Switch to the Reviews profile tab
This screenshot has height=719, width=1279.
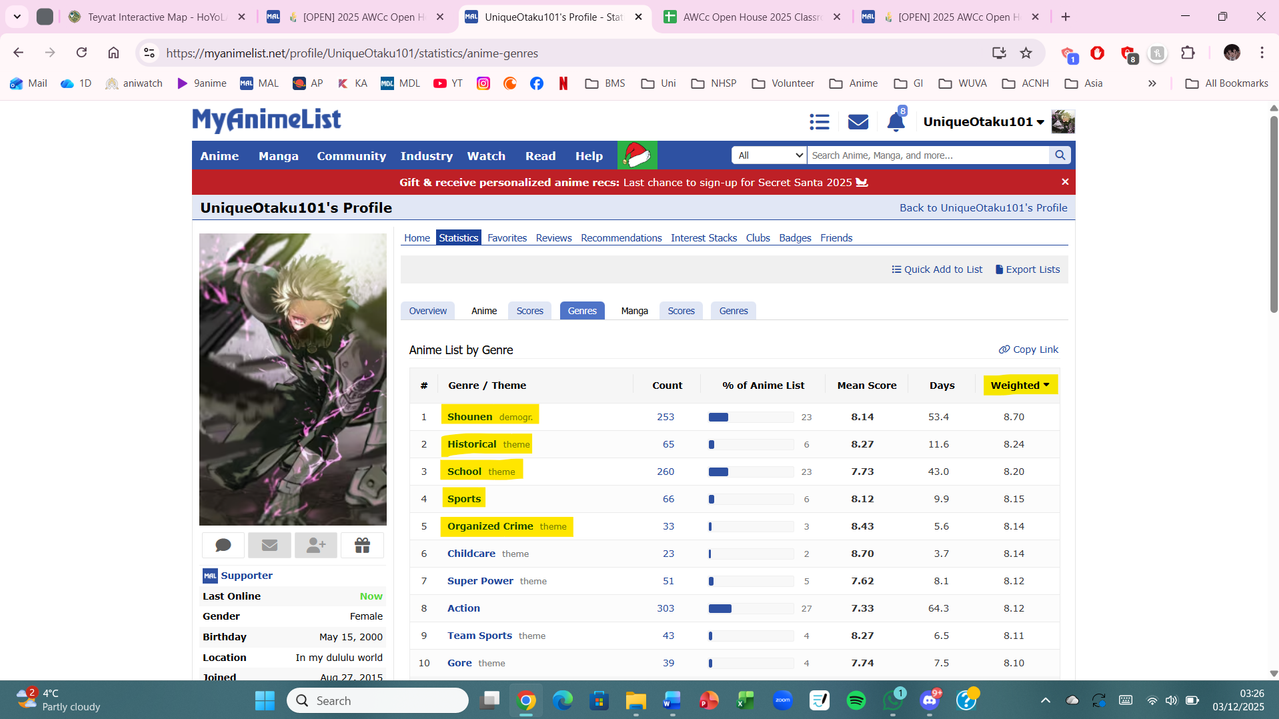pos(554,238)
